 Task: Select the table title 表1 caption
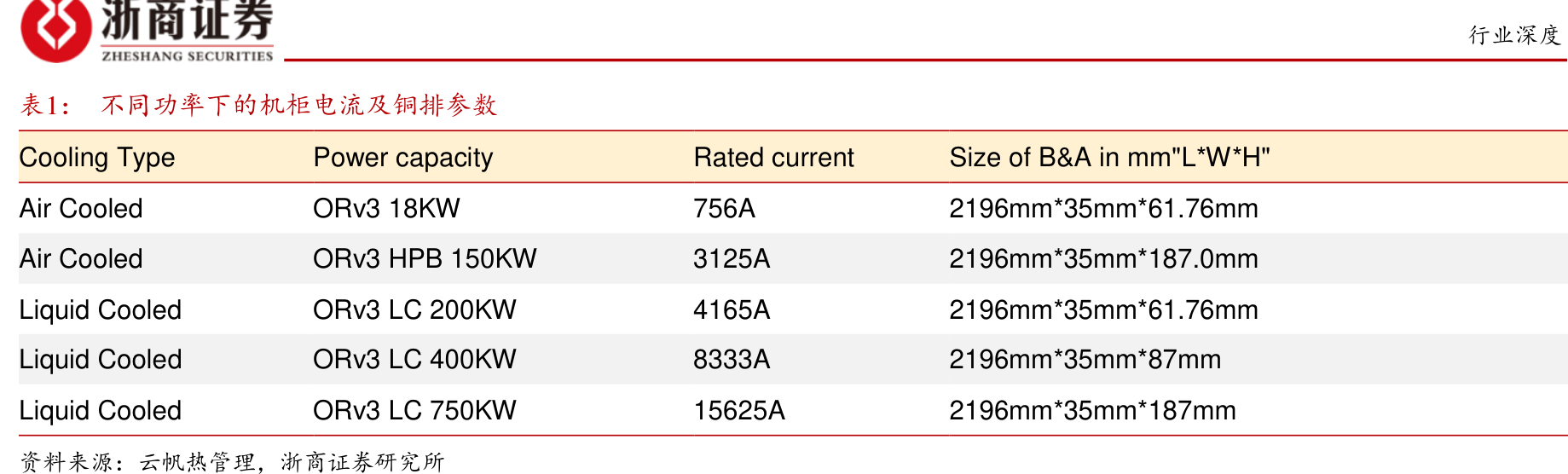pos(258,105)
